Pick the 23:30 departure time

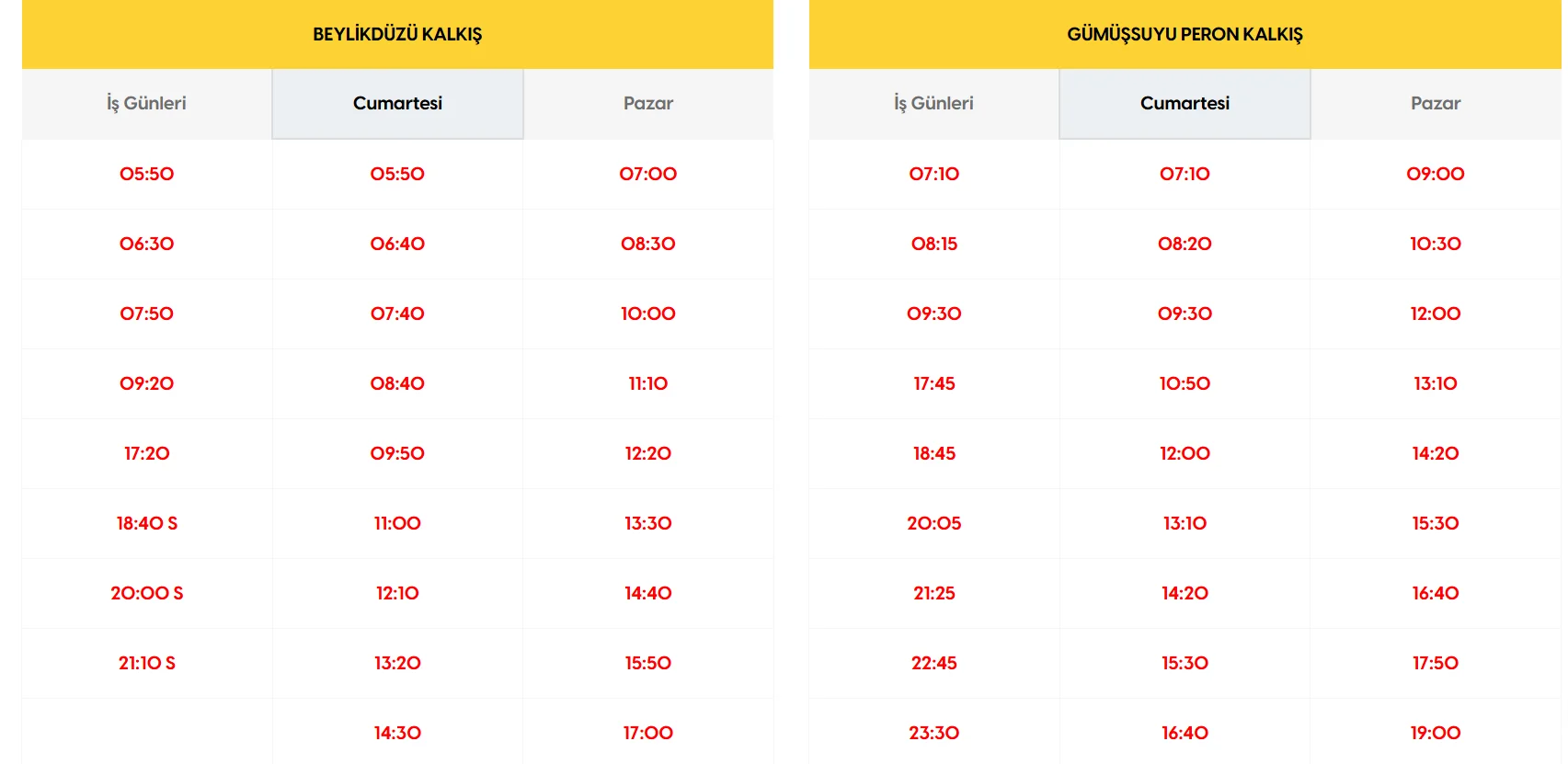[x=934, y=733]
